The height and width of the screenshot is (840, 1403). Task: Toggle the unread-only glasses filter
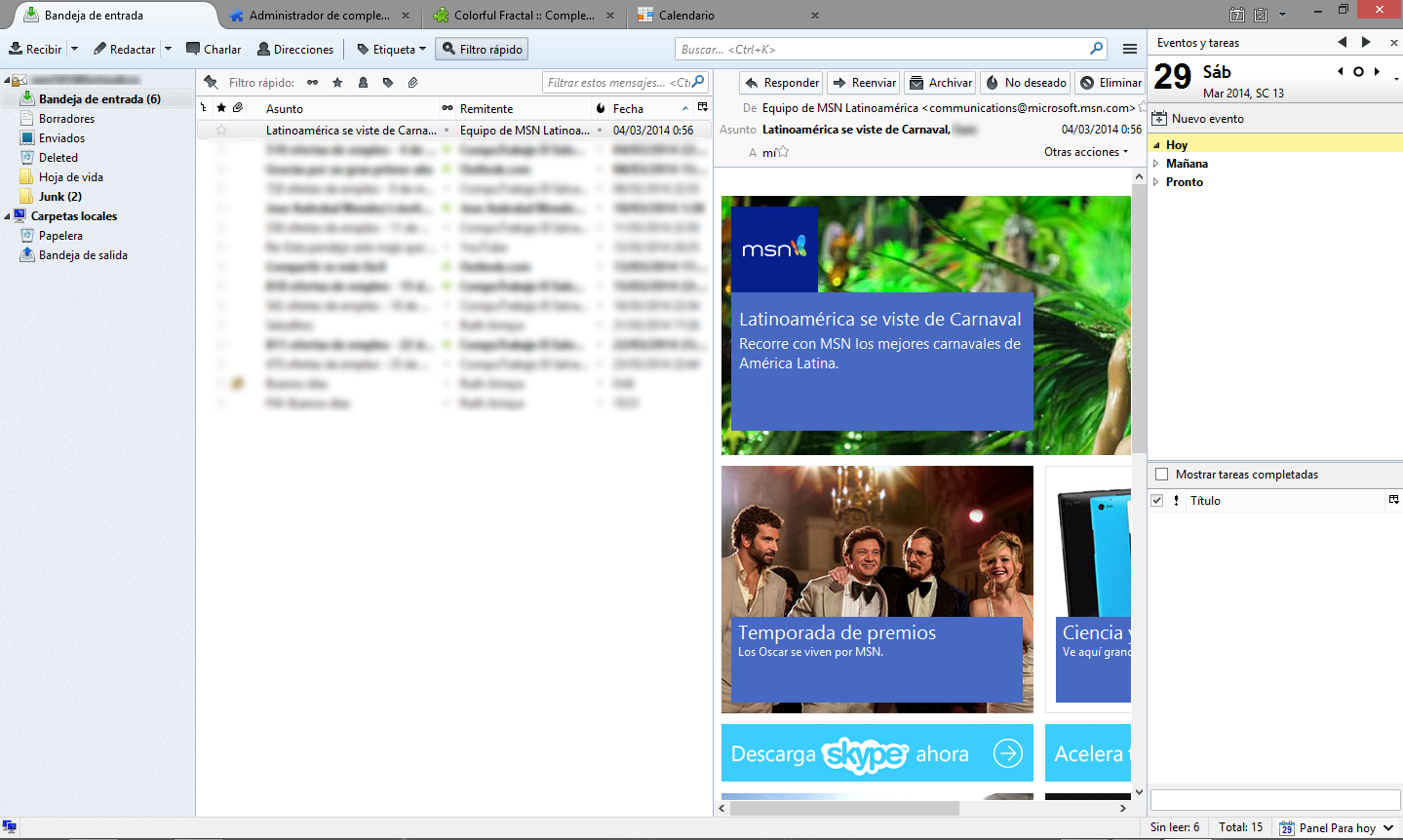pyautogui.click(x=312, y=83)
